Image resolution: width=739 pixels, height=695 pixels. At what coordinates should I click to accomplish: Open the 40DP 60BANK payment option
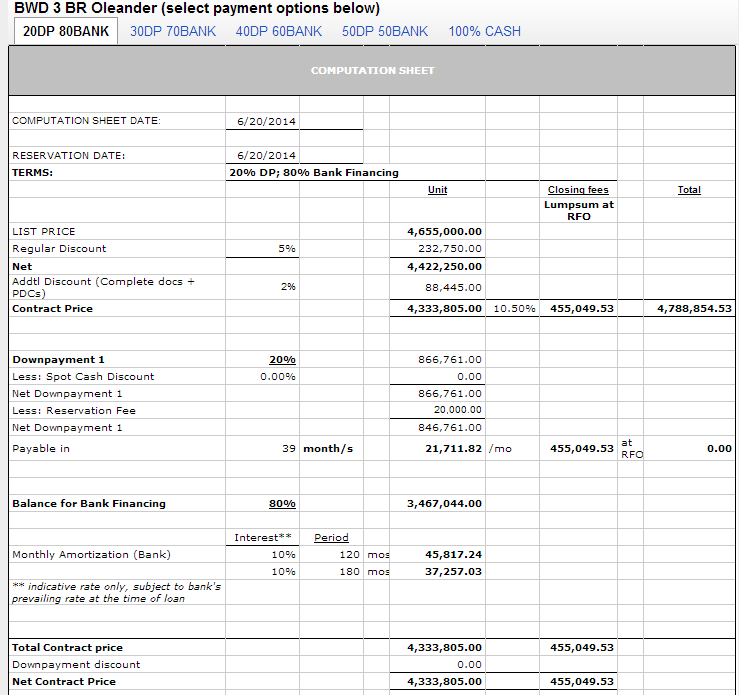coord(279,32)
